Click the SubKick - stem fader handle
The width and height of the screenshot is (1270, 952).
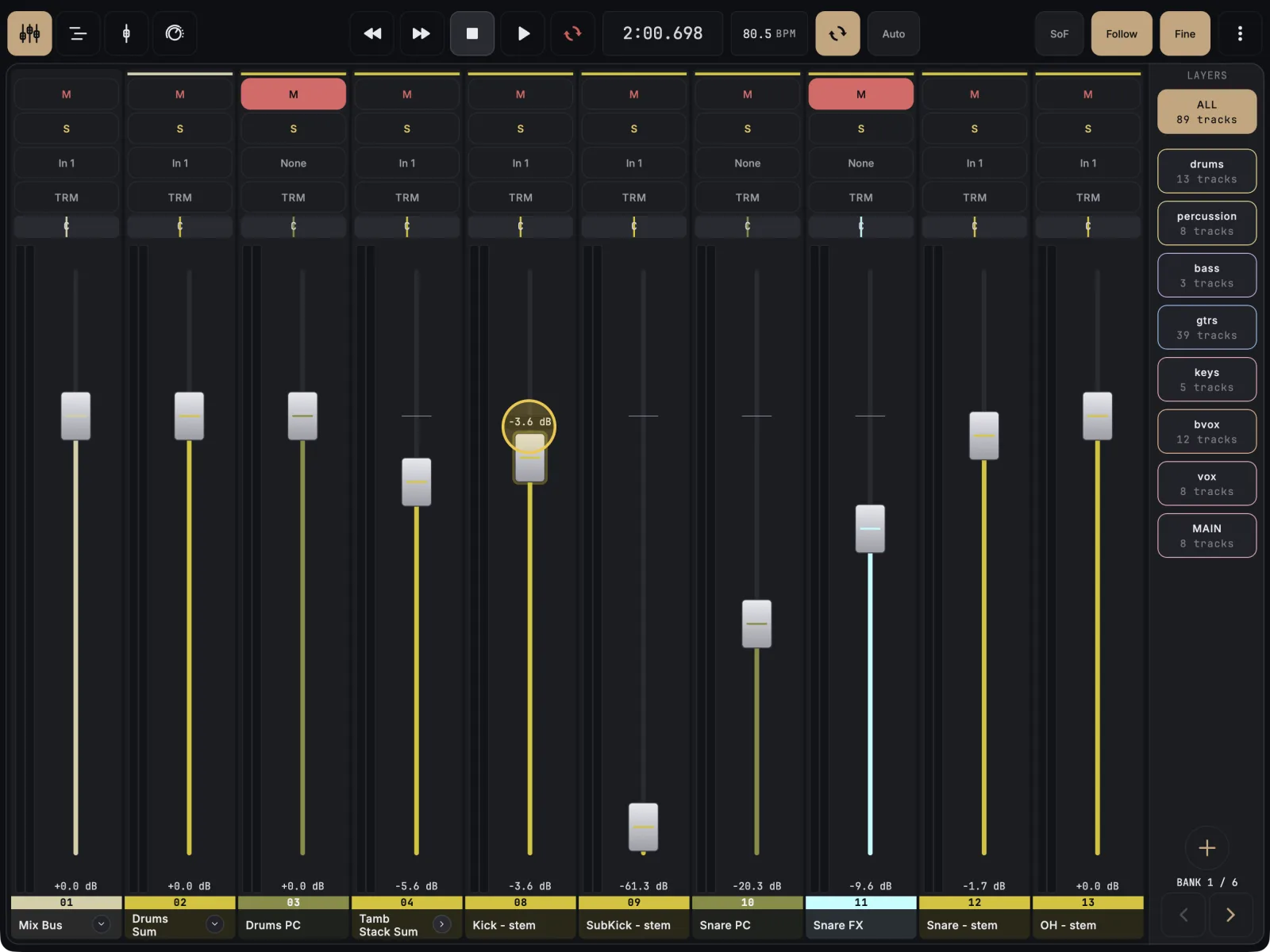644,827
